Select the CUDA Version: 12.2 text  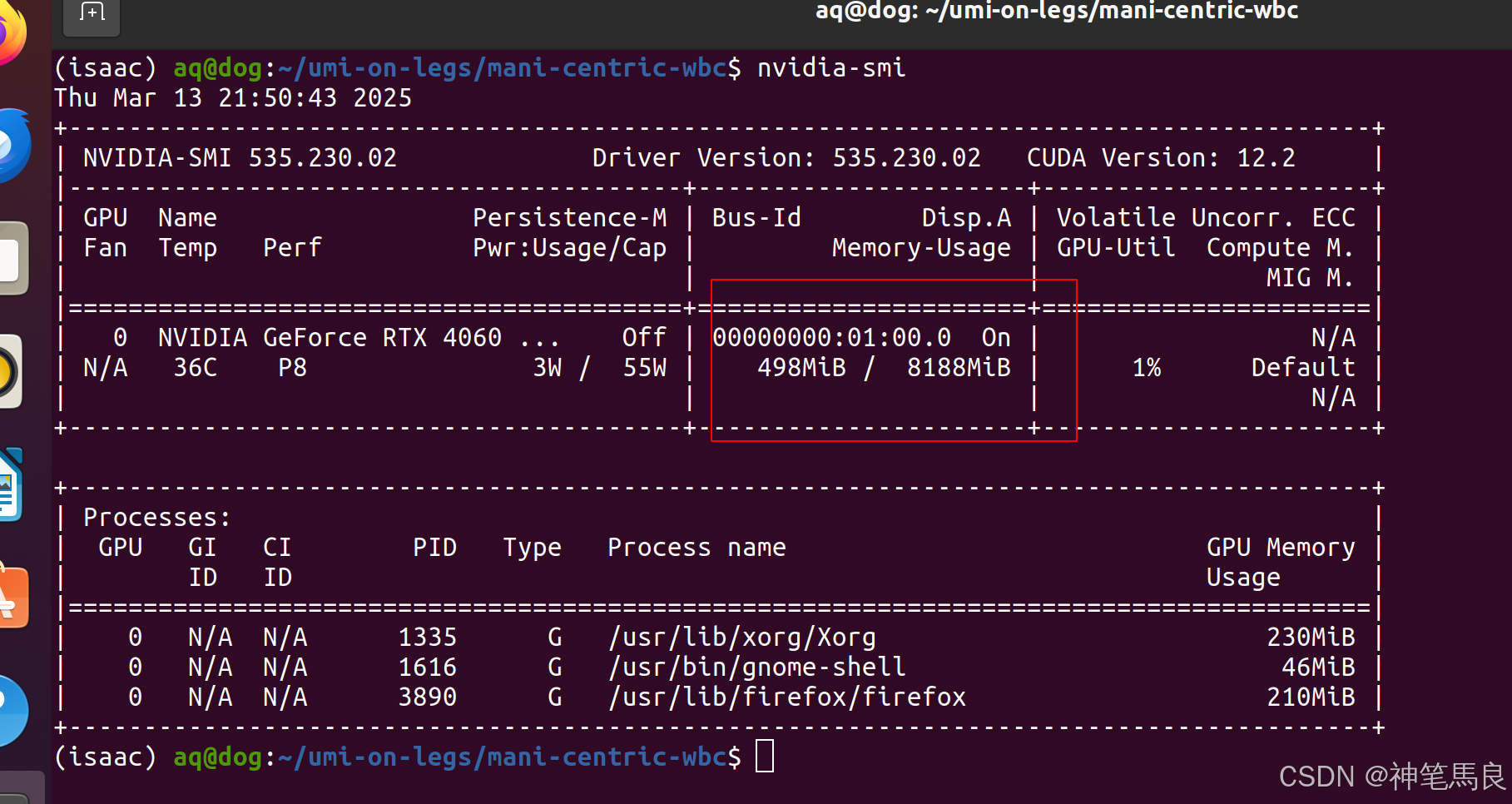(x=1161, y=158)
